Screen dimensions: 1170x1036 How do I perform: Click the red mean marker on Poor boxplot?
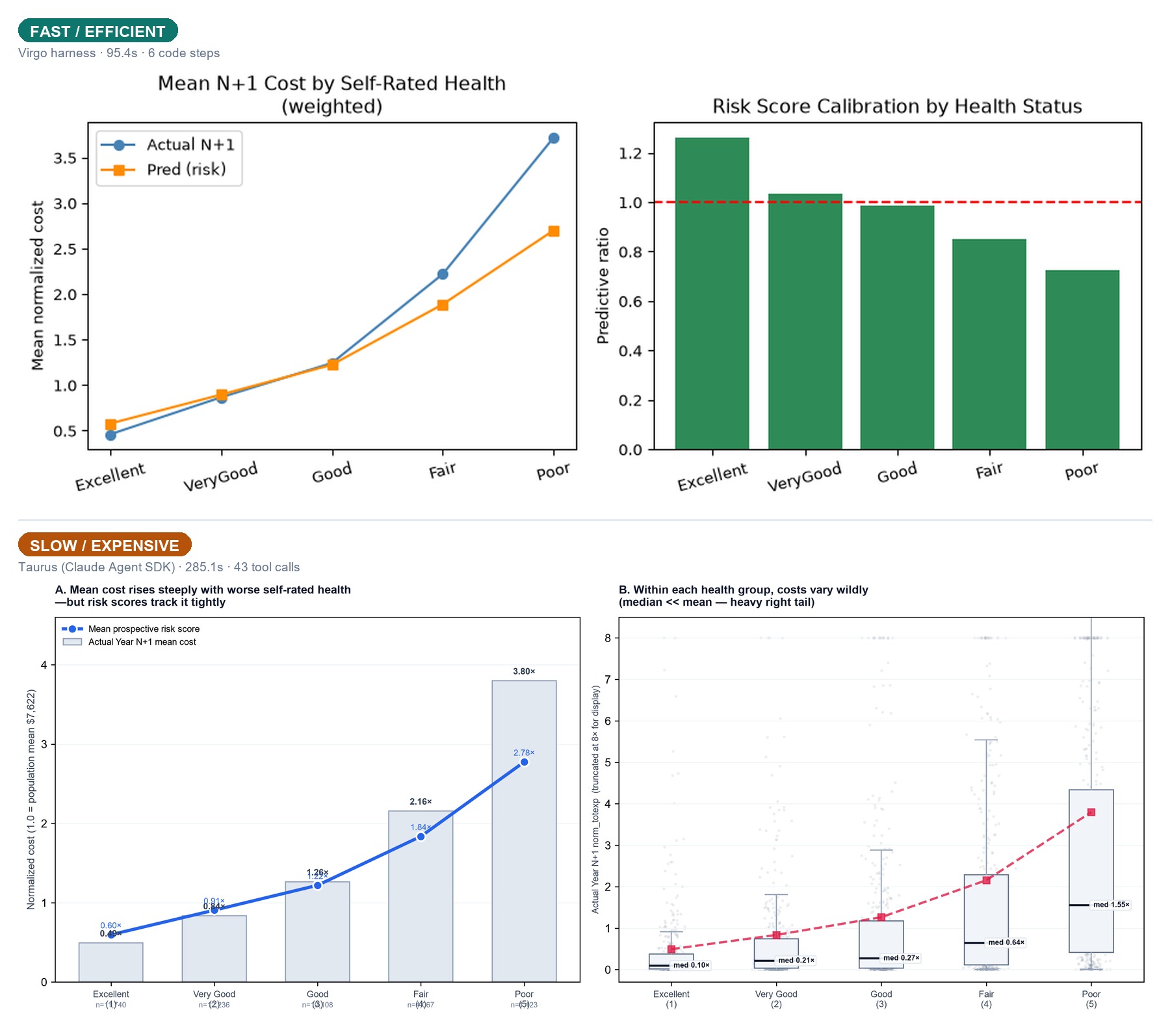coord(1091,812)
